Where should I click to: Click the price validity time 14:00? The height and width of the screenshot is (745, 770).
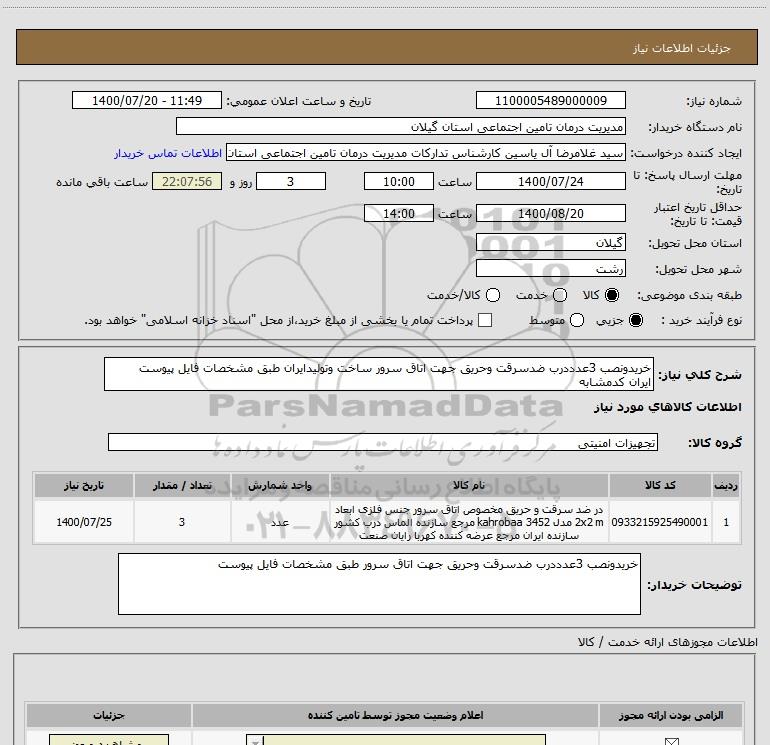pyautogui.click(x=399, y=213)
